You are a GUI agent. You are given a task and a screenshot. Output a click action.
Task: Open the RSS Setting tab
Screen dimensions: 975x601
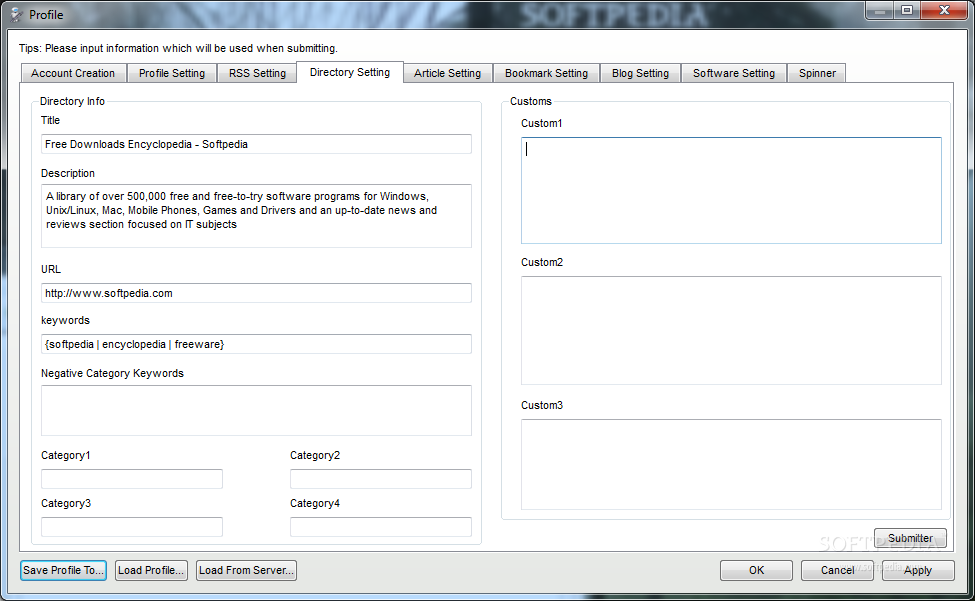pos(257,73)
